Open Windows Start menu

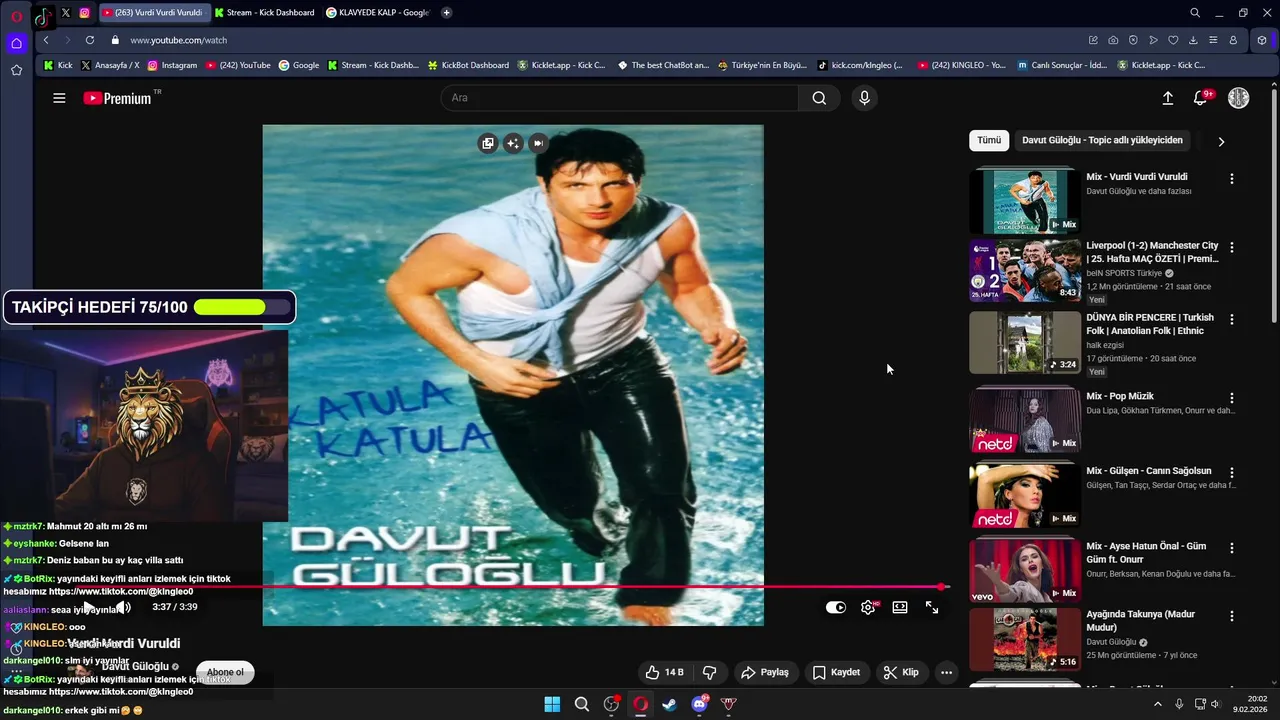[x=552, y=704]
